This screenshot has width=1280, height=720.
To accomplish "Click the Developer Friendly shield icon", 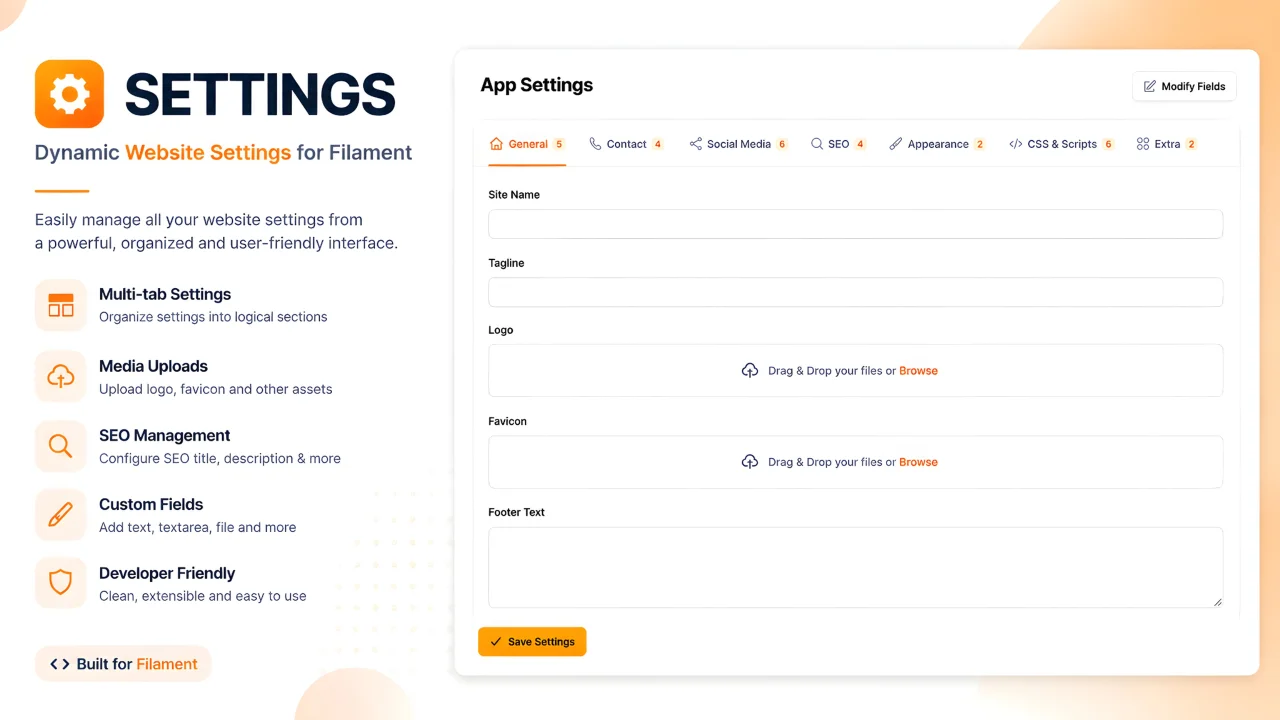I will tap(61, 583).
